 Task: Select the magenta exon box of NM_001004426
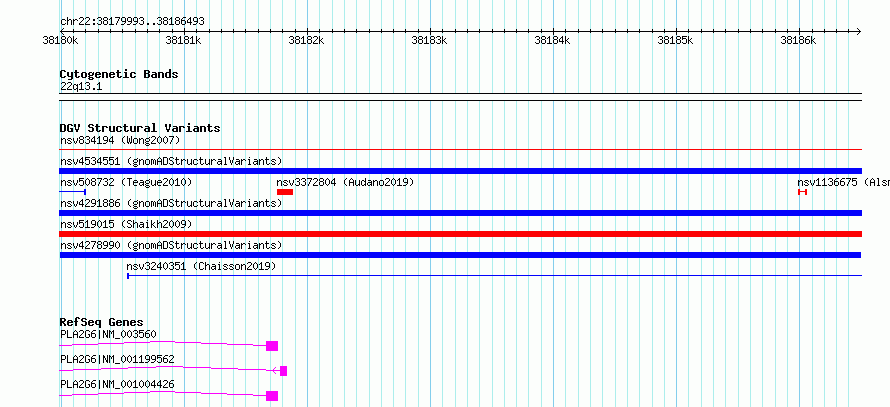tap(272, 396)
